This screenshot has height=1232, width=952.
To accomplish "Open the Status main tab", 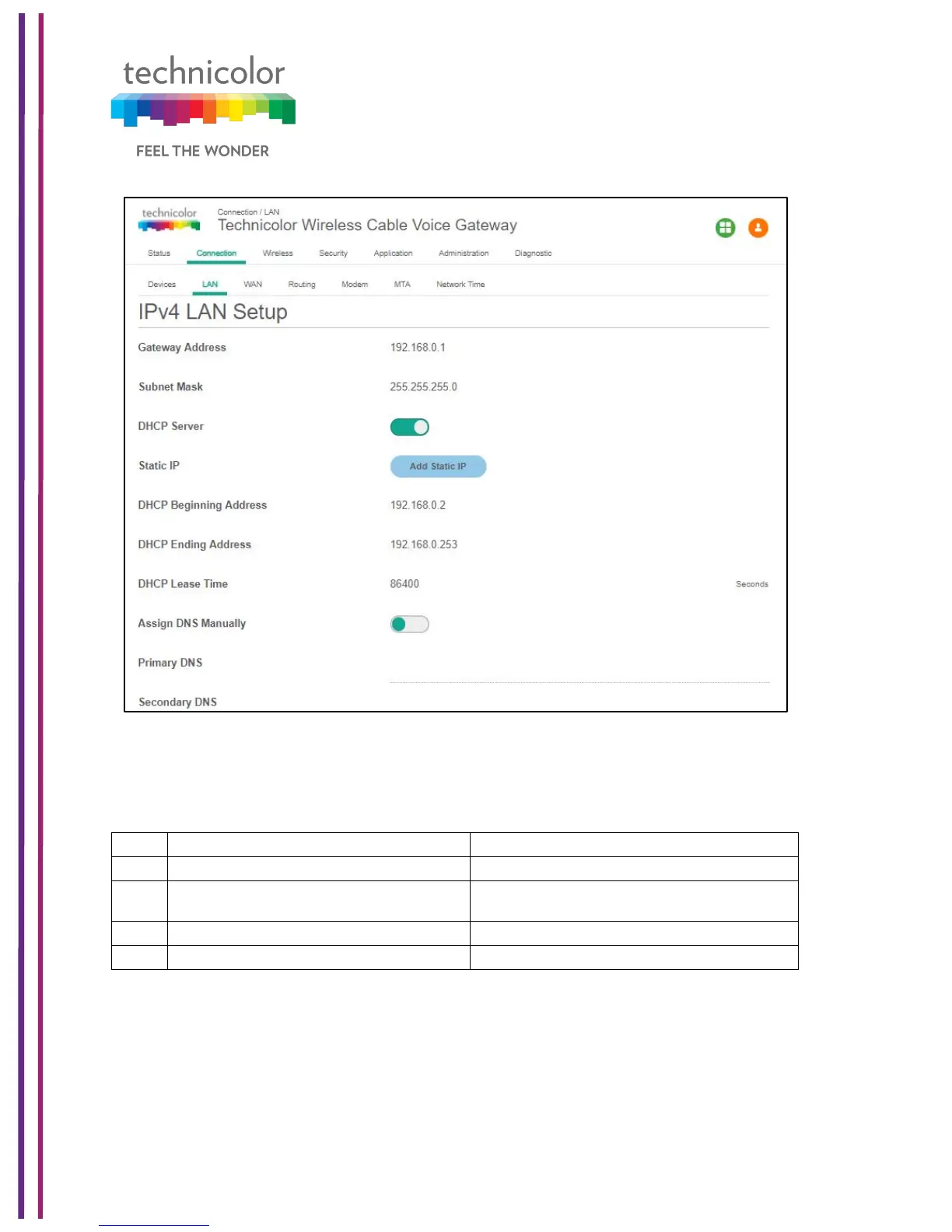I will click(159, 254).
